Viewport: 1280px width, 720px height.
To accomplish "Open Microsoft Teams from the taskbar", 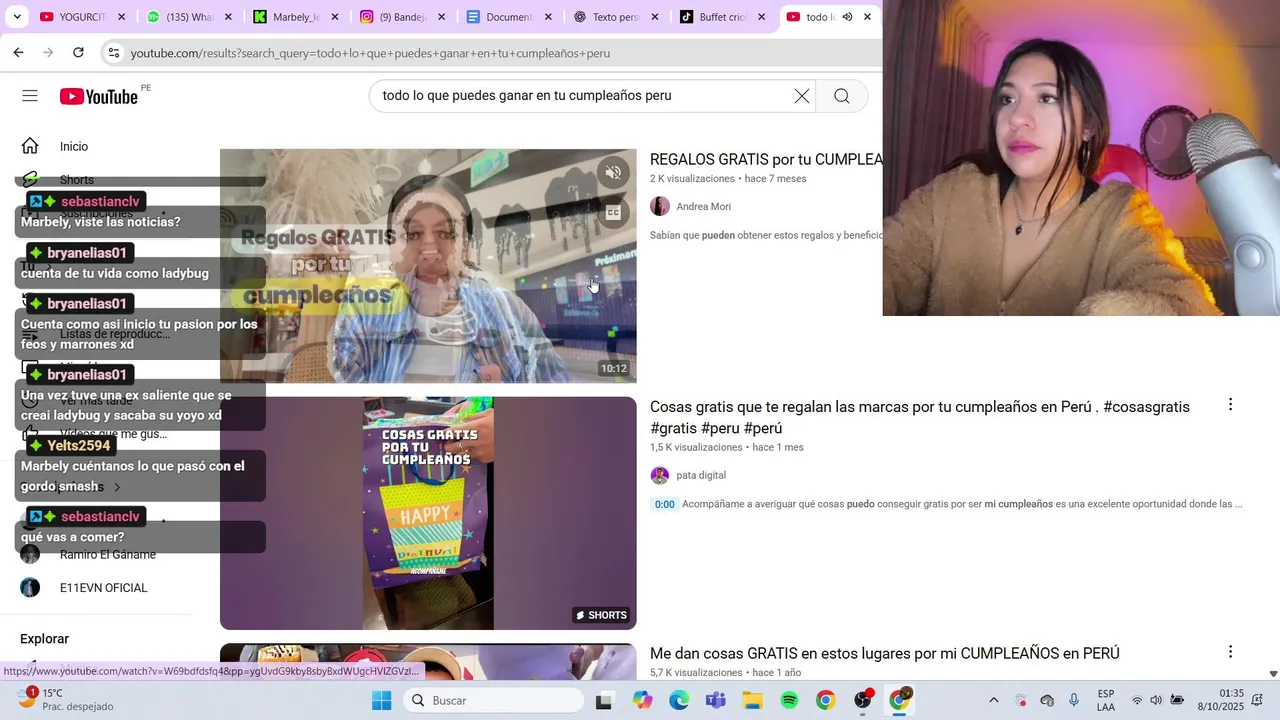I will coord(715,700).
